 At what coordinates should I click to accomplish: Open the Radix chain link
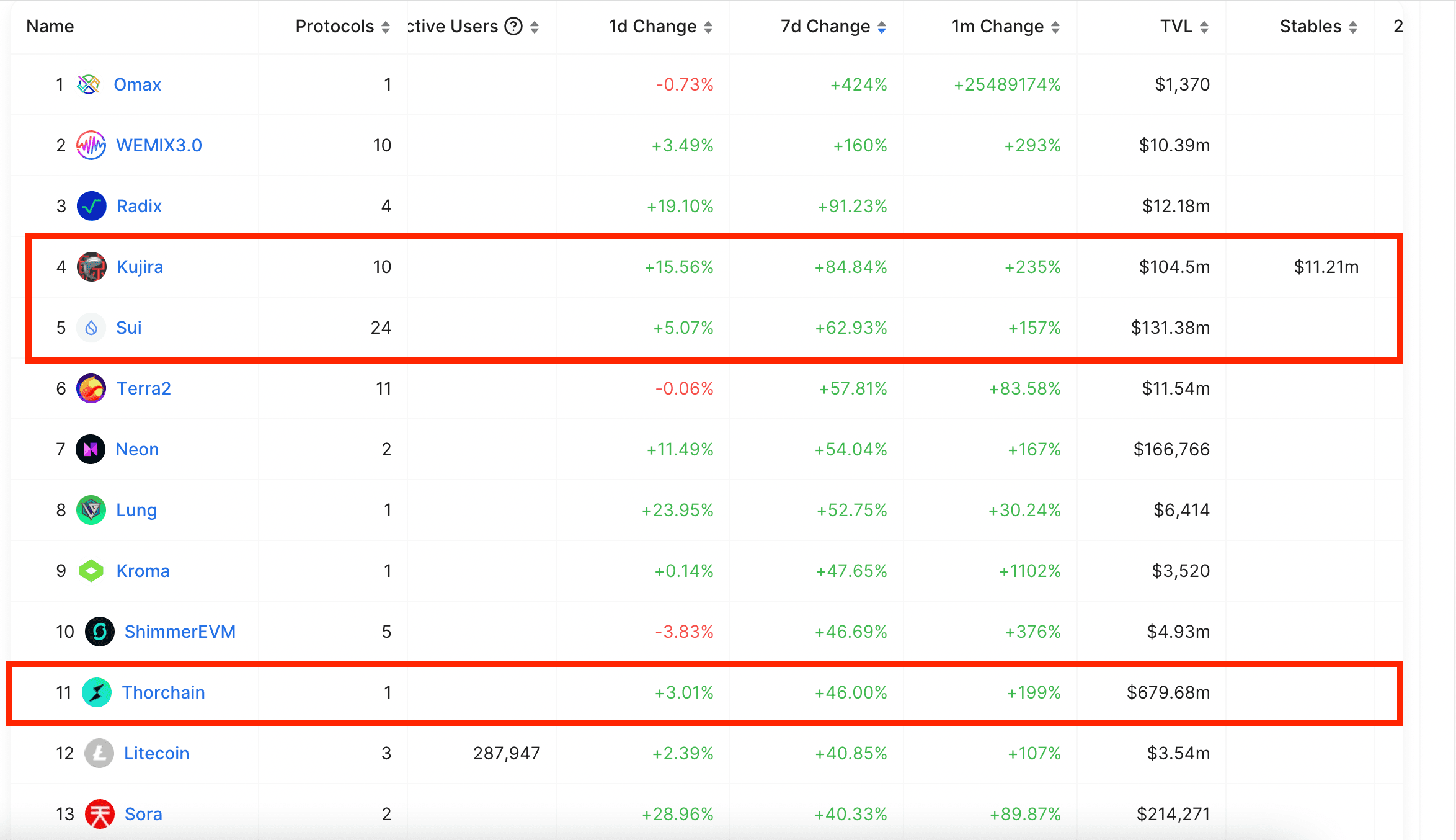139,206
